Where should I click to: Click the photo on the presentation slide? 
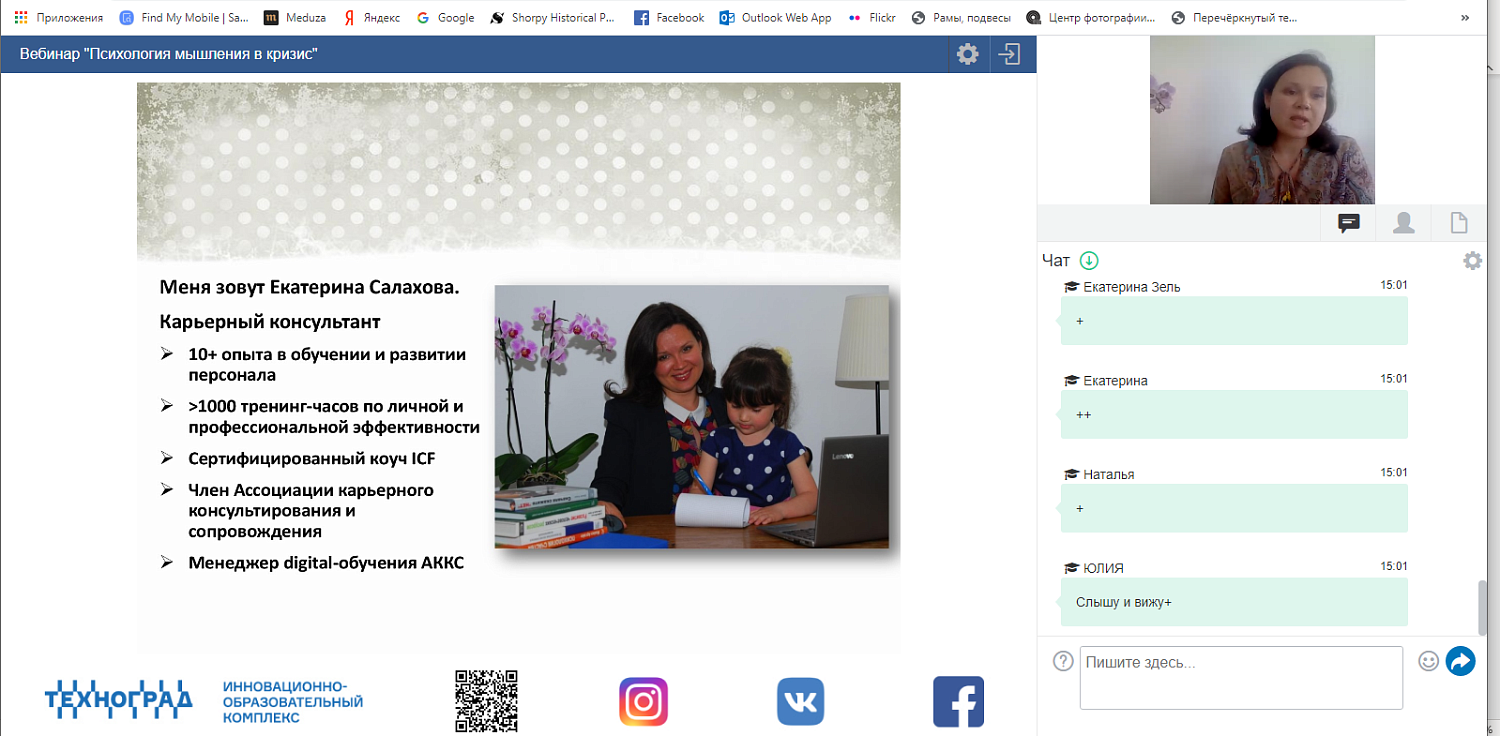click(692, 417)
